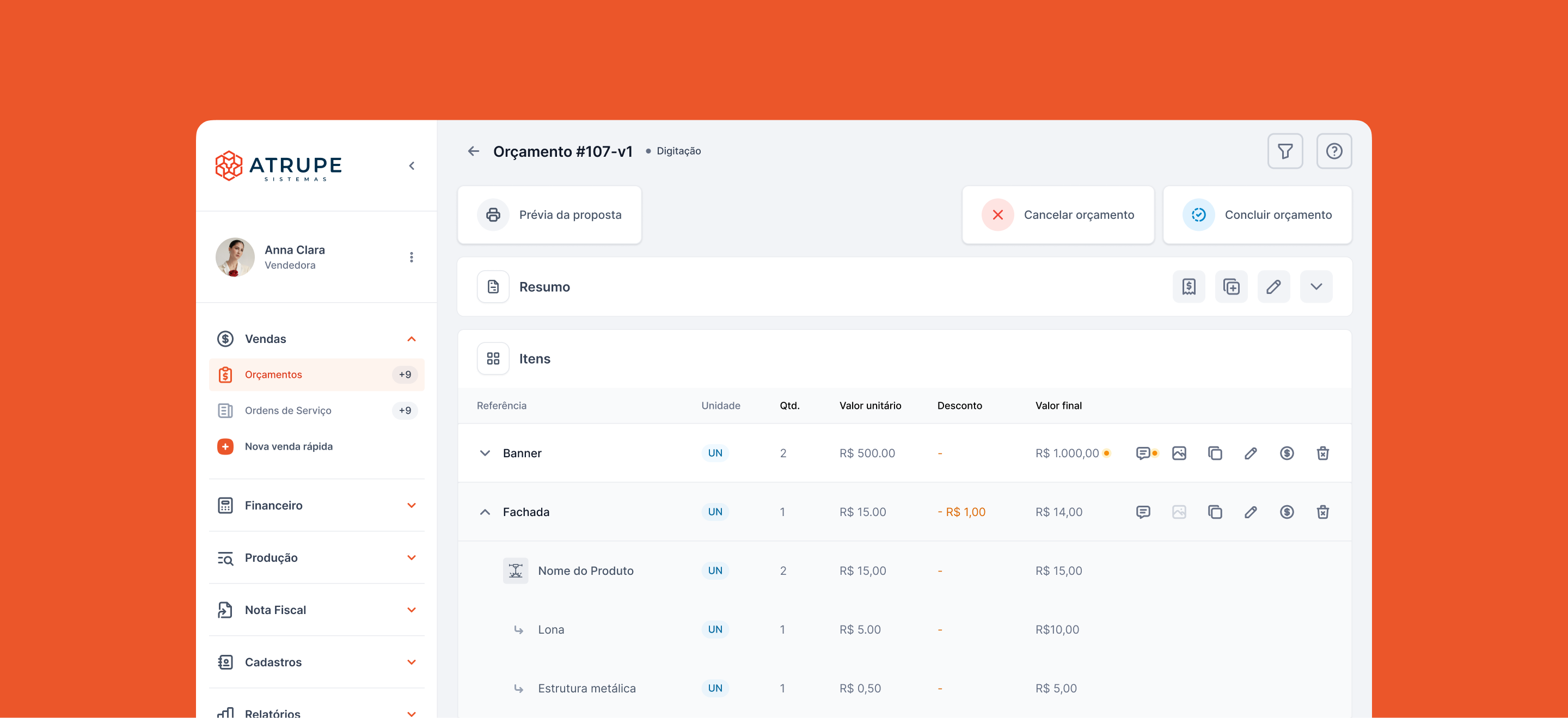Click the receipt icon in Resumo
The height and width of the screenshot is (718, 1568).
[1188, 286]
